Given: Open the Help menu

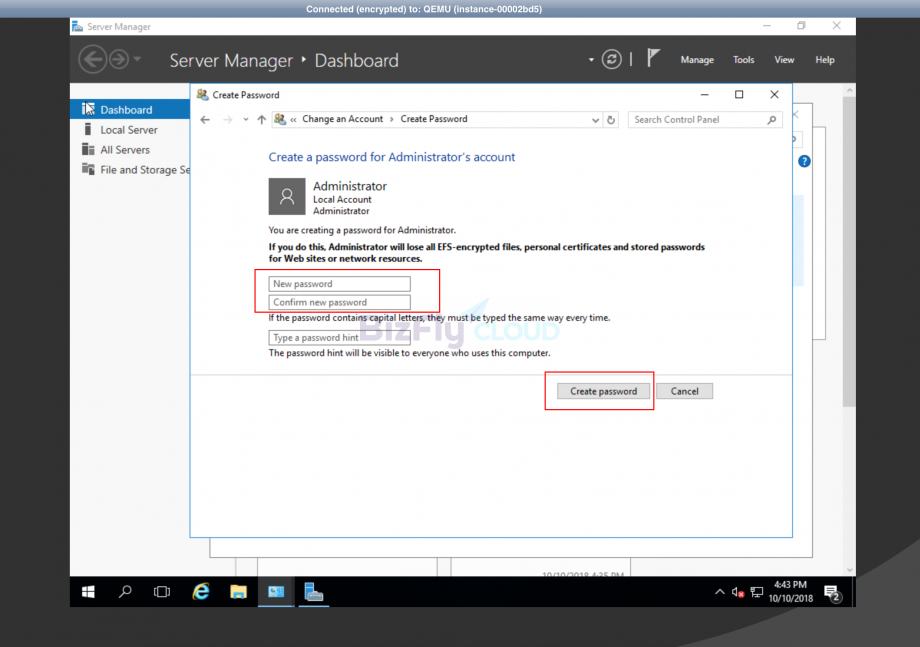Looking at the screenshot, I should (824, 60).
